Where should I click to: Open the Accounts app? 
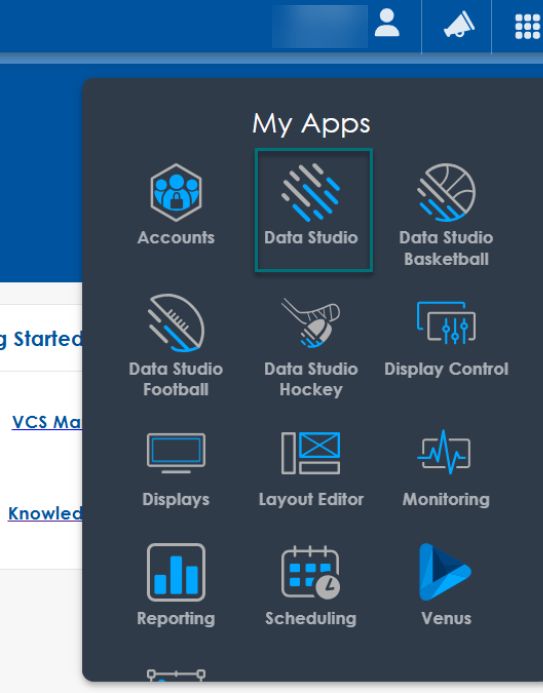point(176,205)
